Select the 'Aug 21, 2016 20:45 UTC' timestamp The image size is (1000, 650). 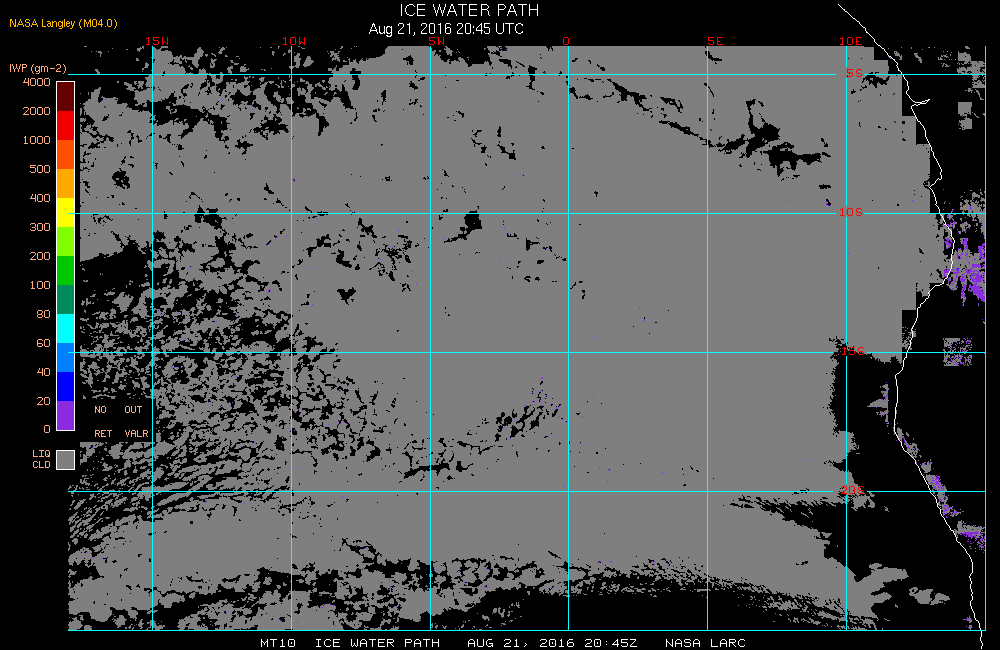coord(446,29)
